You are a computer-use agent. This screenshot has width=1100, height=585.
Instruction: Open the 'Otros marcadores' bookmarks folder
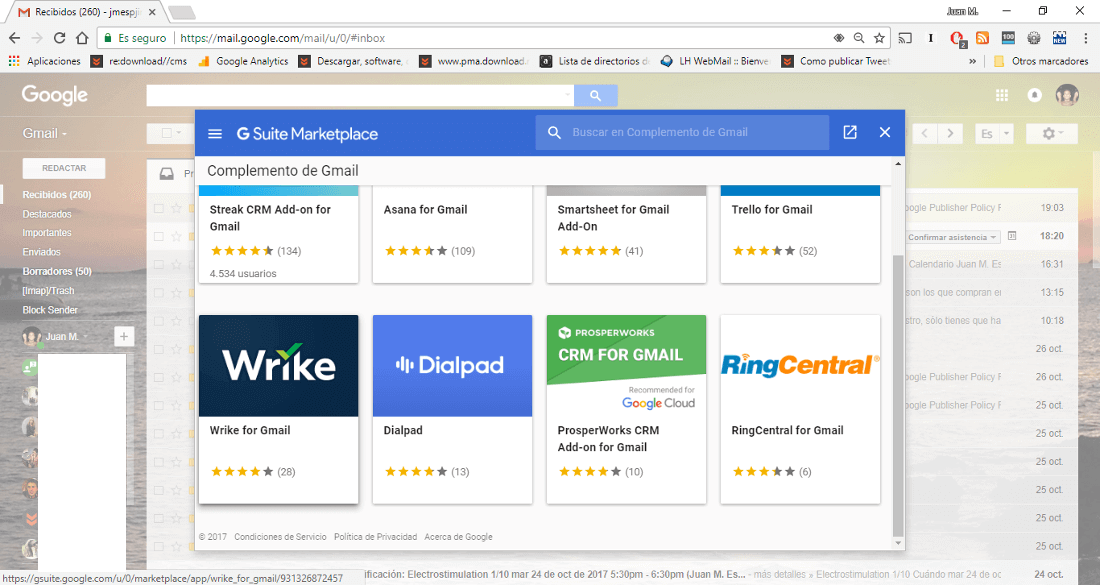pyautogui.click(x=1041, y=61)
